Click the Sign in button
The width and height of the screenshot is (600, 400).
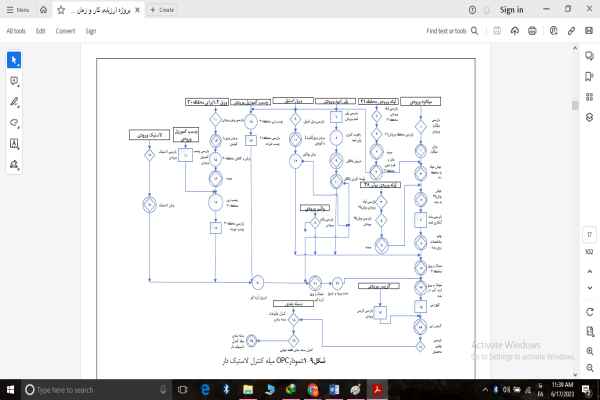pos(511,9)
